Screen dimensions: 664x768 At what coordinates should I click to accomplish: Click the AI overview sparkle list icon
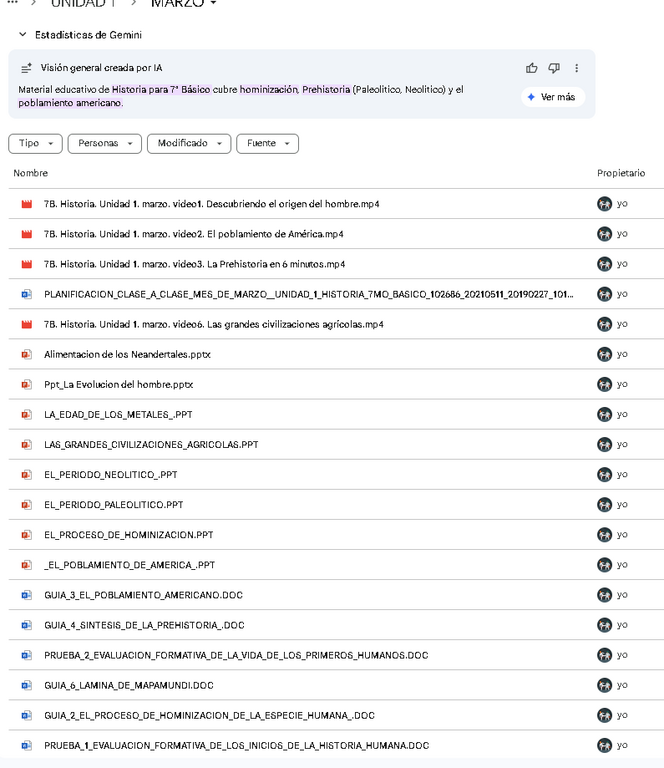(26, 68)
